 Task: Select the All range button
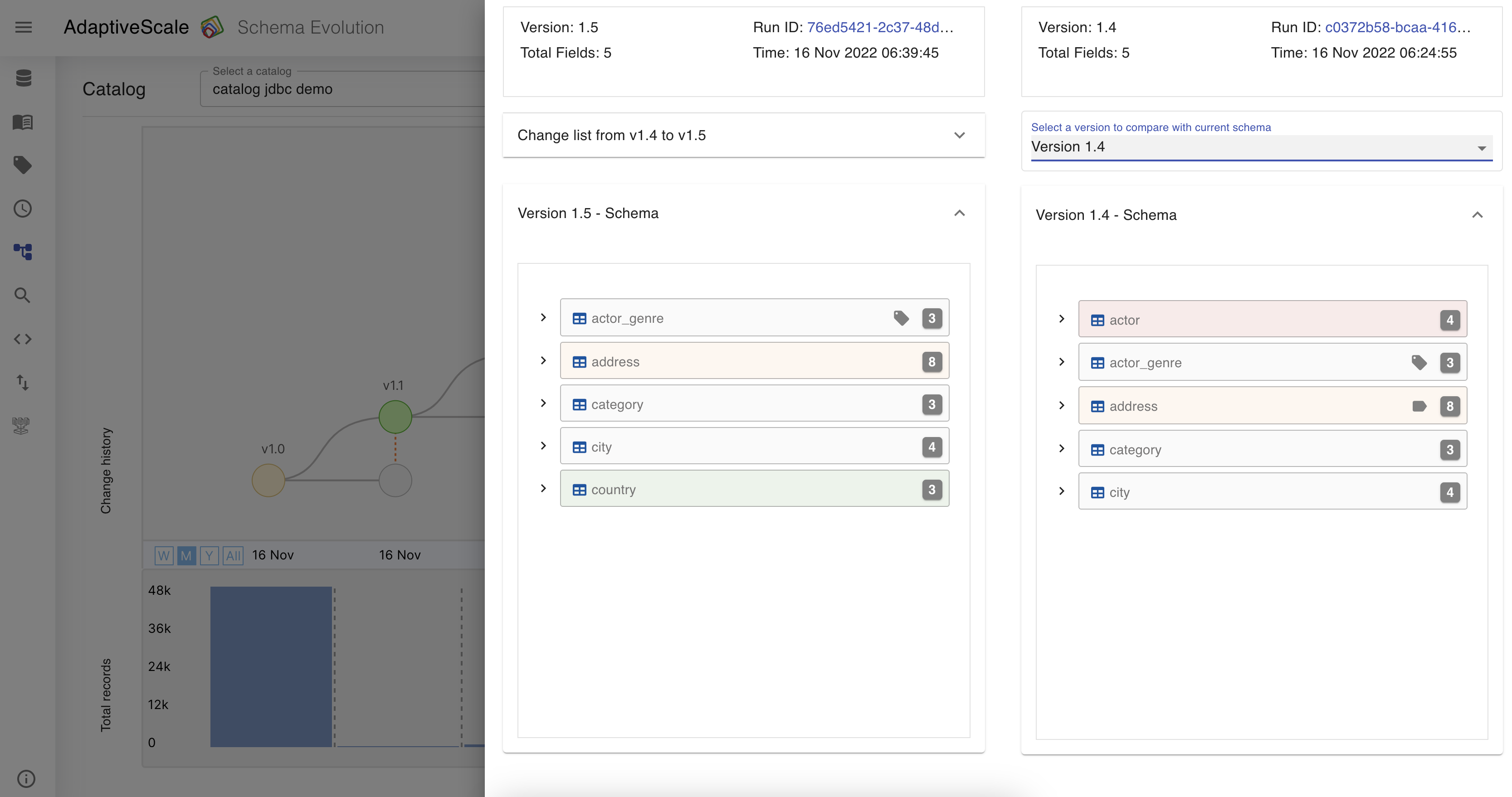(233, 555)
